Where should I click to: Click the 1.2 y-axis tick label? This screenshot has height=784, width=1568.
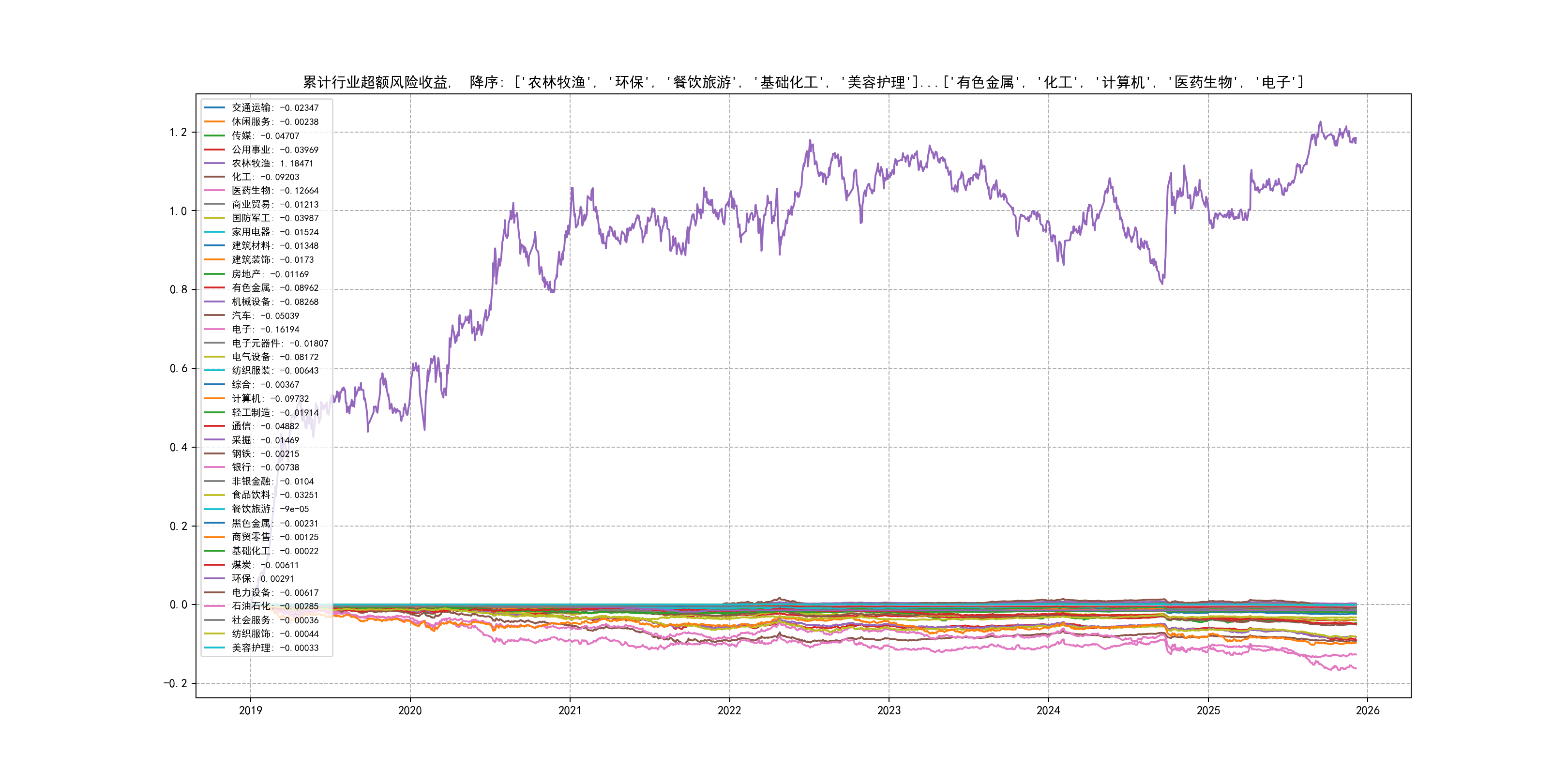click(x=178, y=132)
